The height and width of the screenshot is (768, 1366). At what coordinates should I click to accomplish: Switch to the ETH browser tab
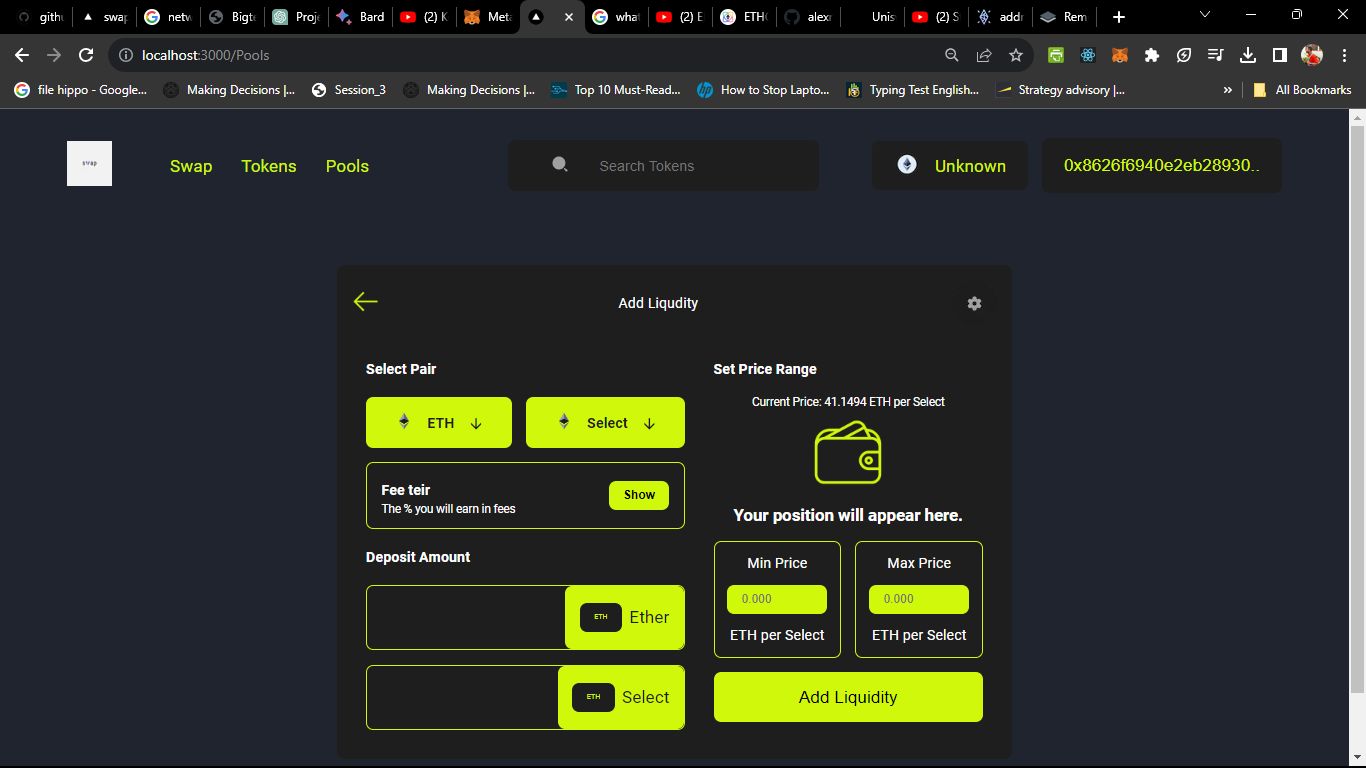click(x=744, y=17)
